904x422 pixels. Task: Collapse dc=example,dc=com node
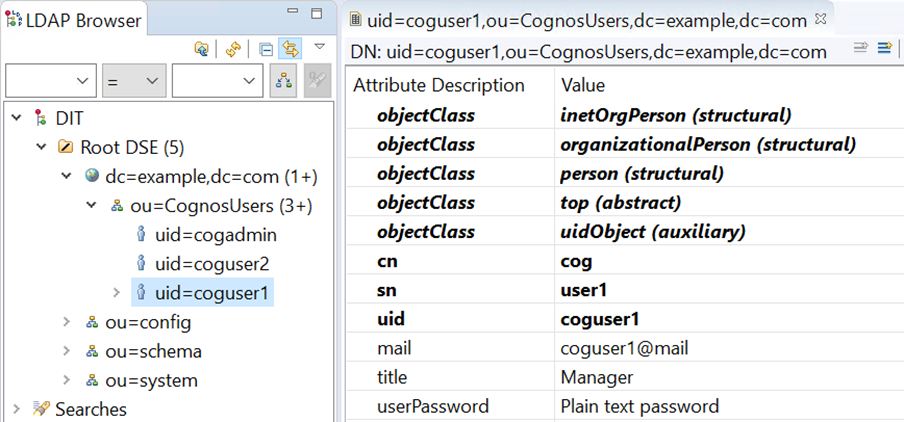click(66, 177)
